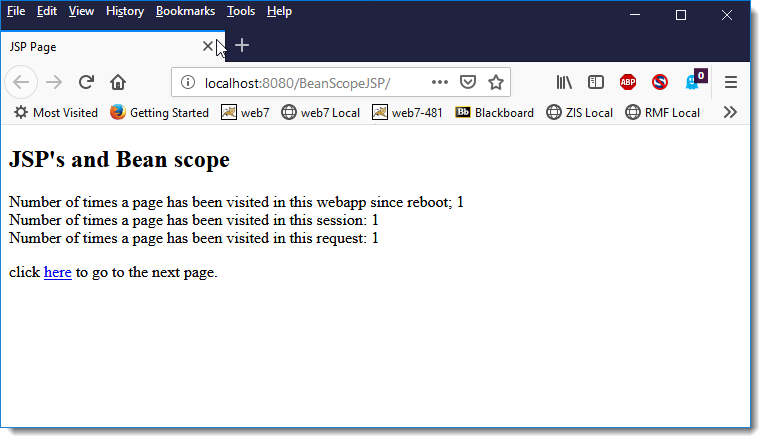Click the 'visited in this request: 1' line
The width and height of the screenshot is (766, 443).
(x=193, y=238)
